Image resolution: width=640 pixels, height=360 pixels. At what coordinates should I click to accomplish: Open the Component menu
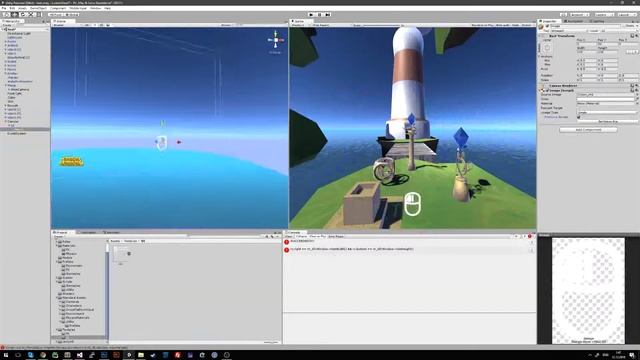[58, 8]
